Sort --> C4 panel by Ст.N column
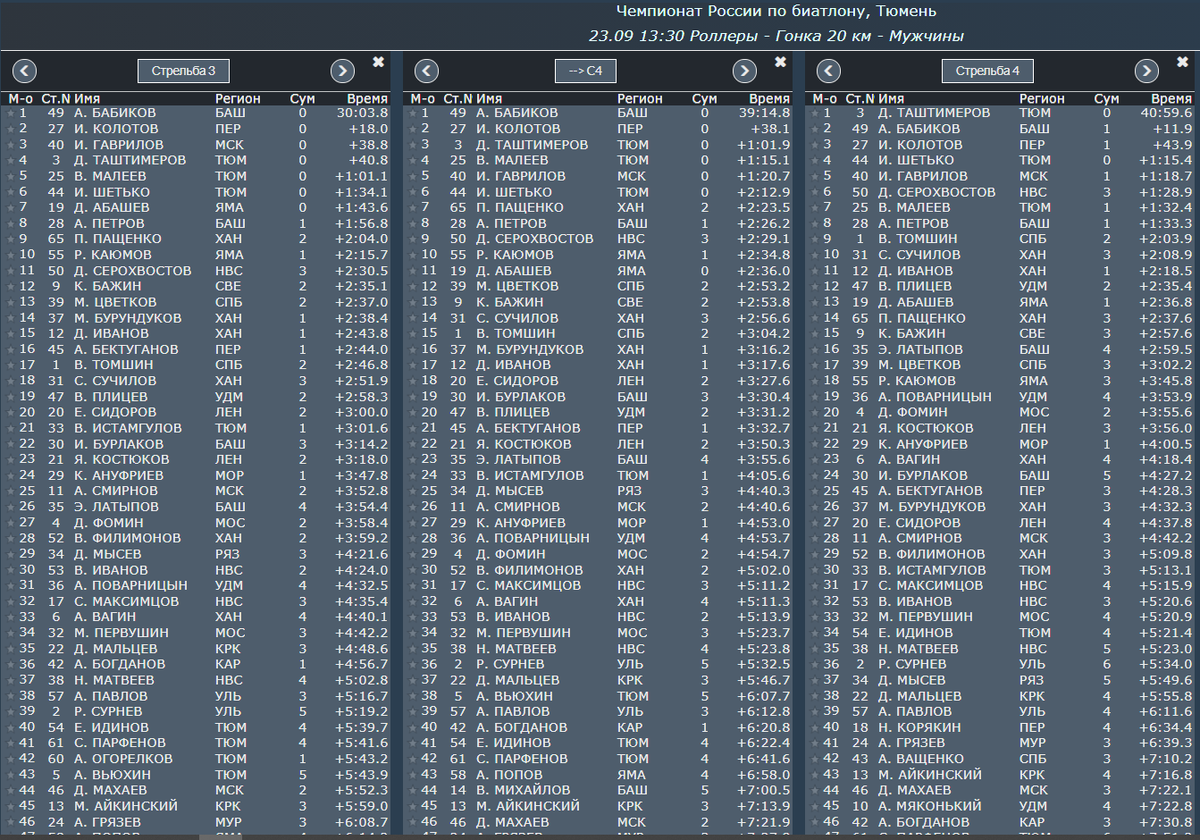Screen dimensions: 1200x840 [457, 99]
